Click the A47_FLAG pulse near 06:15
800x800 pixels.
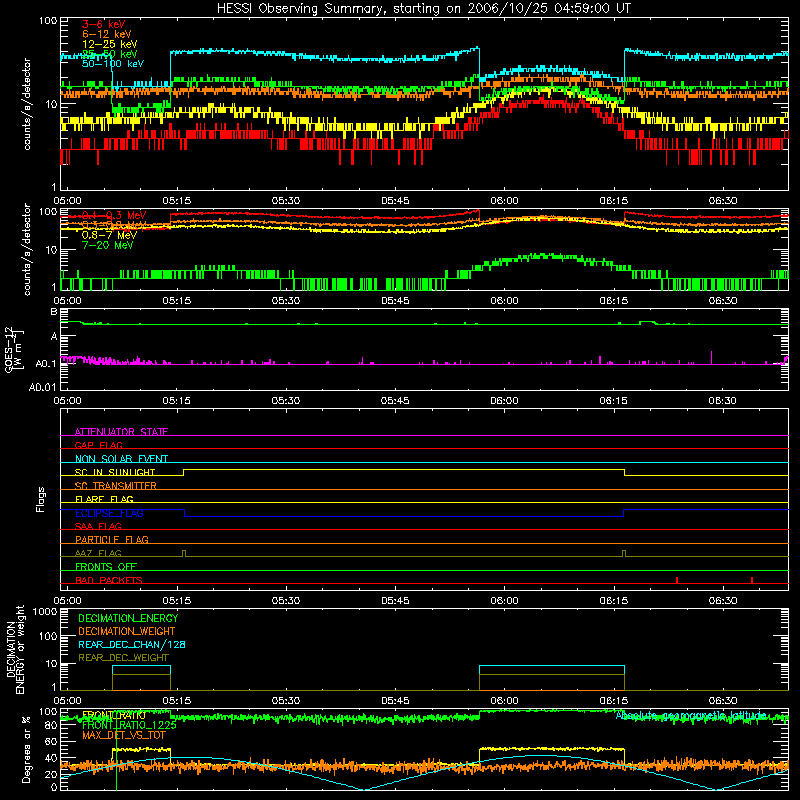(x=624, y=553)
